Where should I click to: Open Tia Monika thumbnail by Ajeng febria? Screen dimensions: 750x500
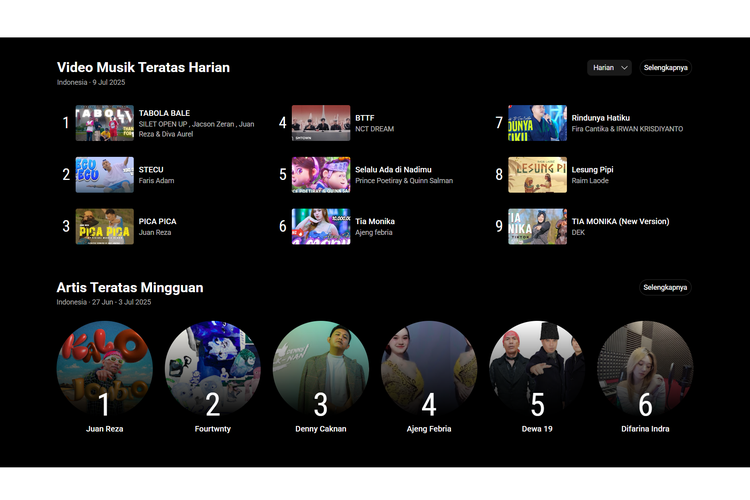[321, 227]
